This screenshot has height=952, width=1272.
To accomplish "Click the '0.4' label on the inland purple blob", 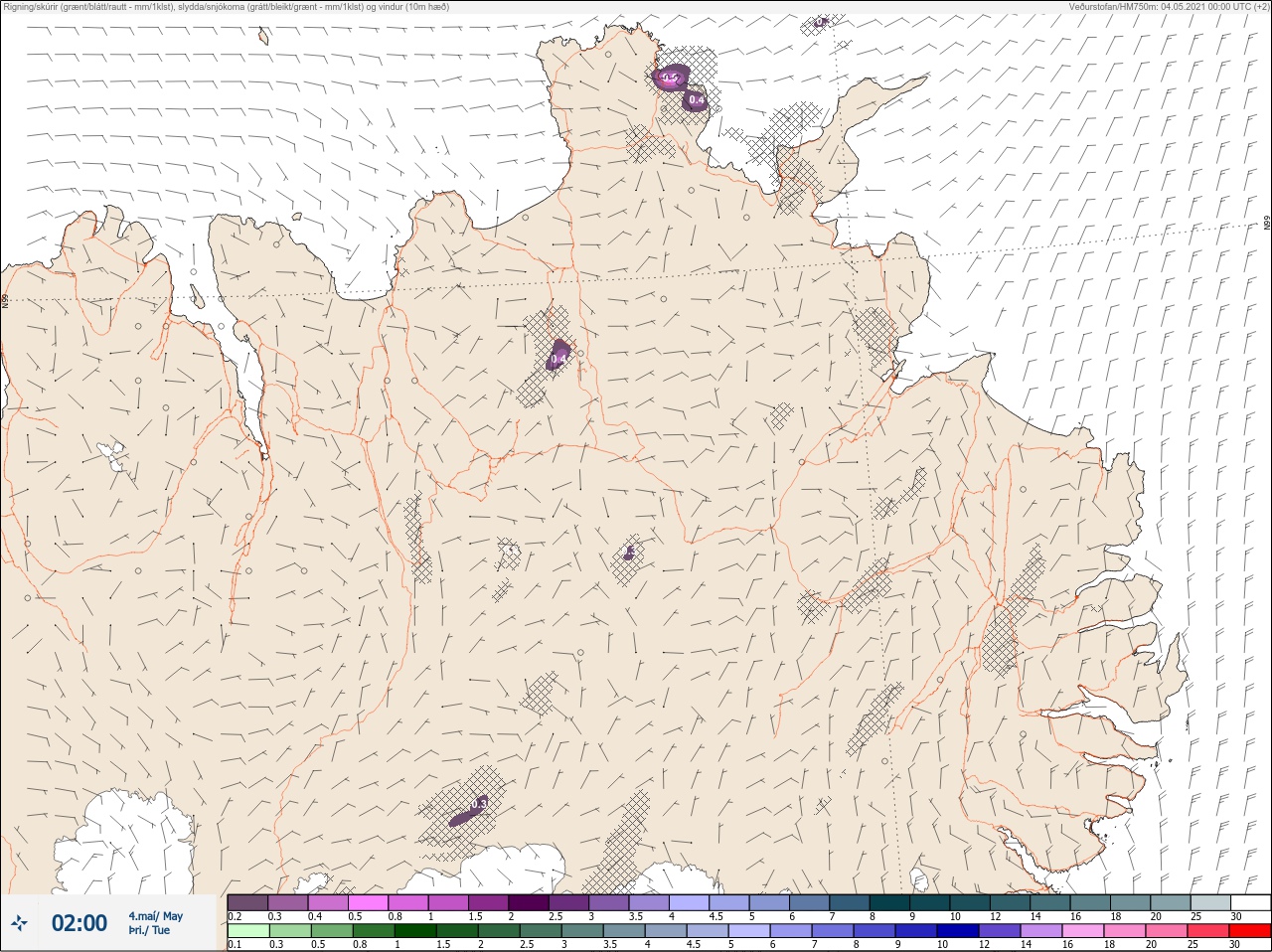I will 559,358.
